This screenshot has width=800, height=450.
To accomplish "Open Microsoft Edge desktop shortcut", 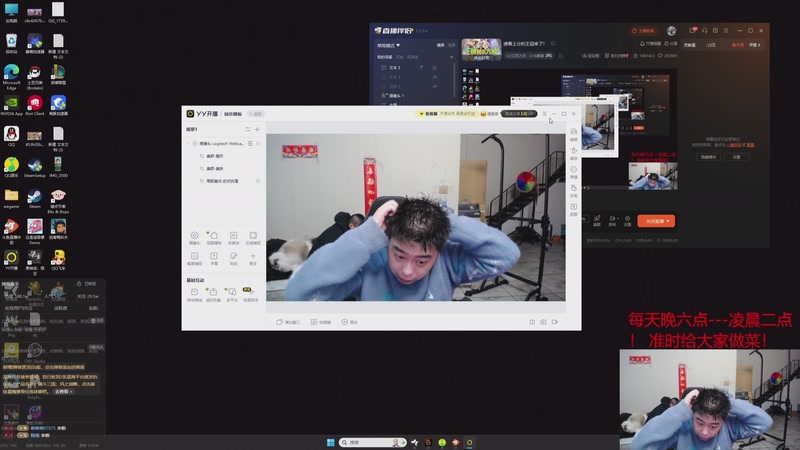I will 11,77.
